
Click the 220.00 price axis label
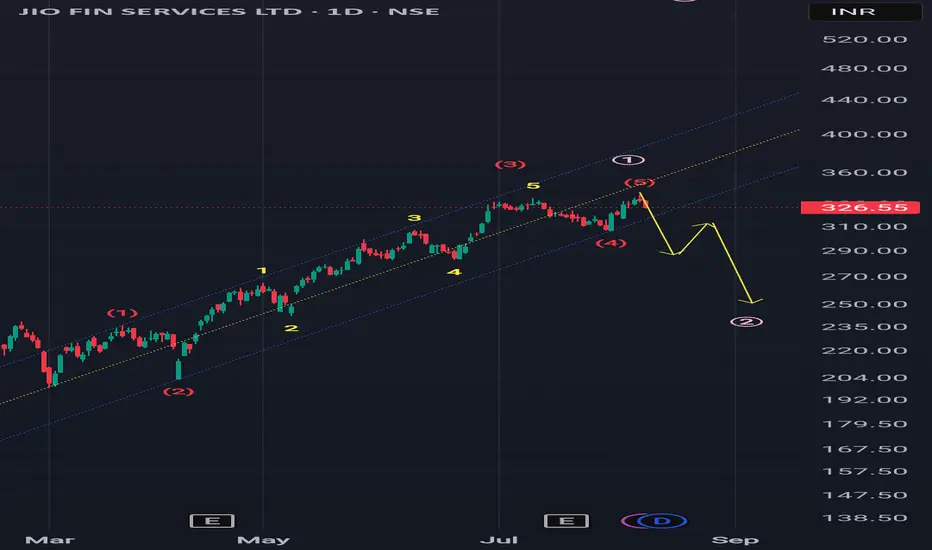[864, 351]
